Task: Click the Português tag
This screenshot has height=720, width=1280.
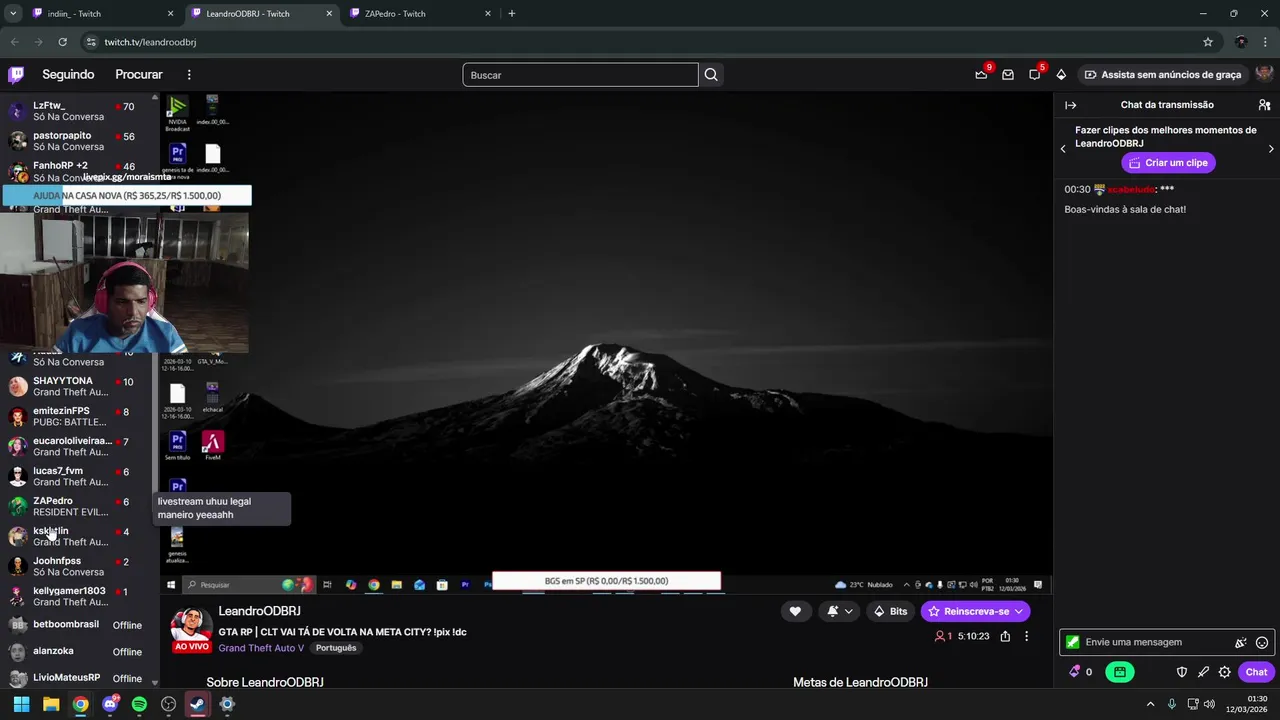Action: coord(335,648)
